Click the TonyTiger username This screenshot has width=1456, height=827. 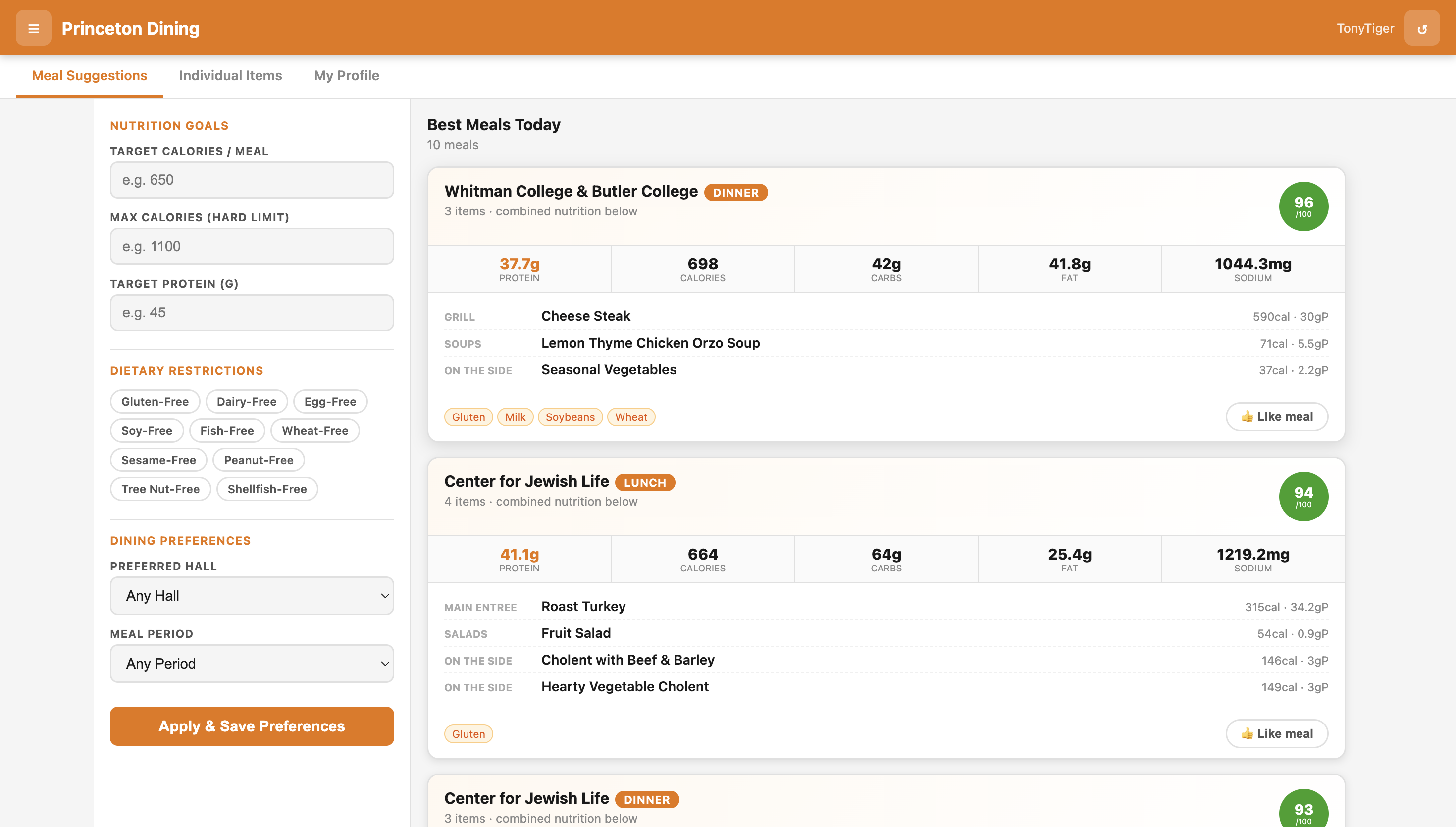[x=1364, y=28]
